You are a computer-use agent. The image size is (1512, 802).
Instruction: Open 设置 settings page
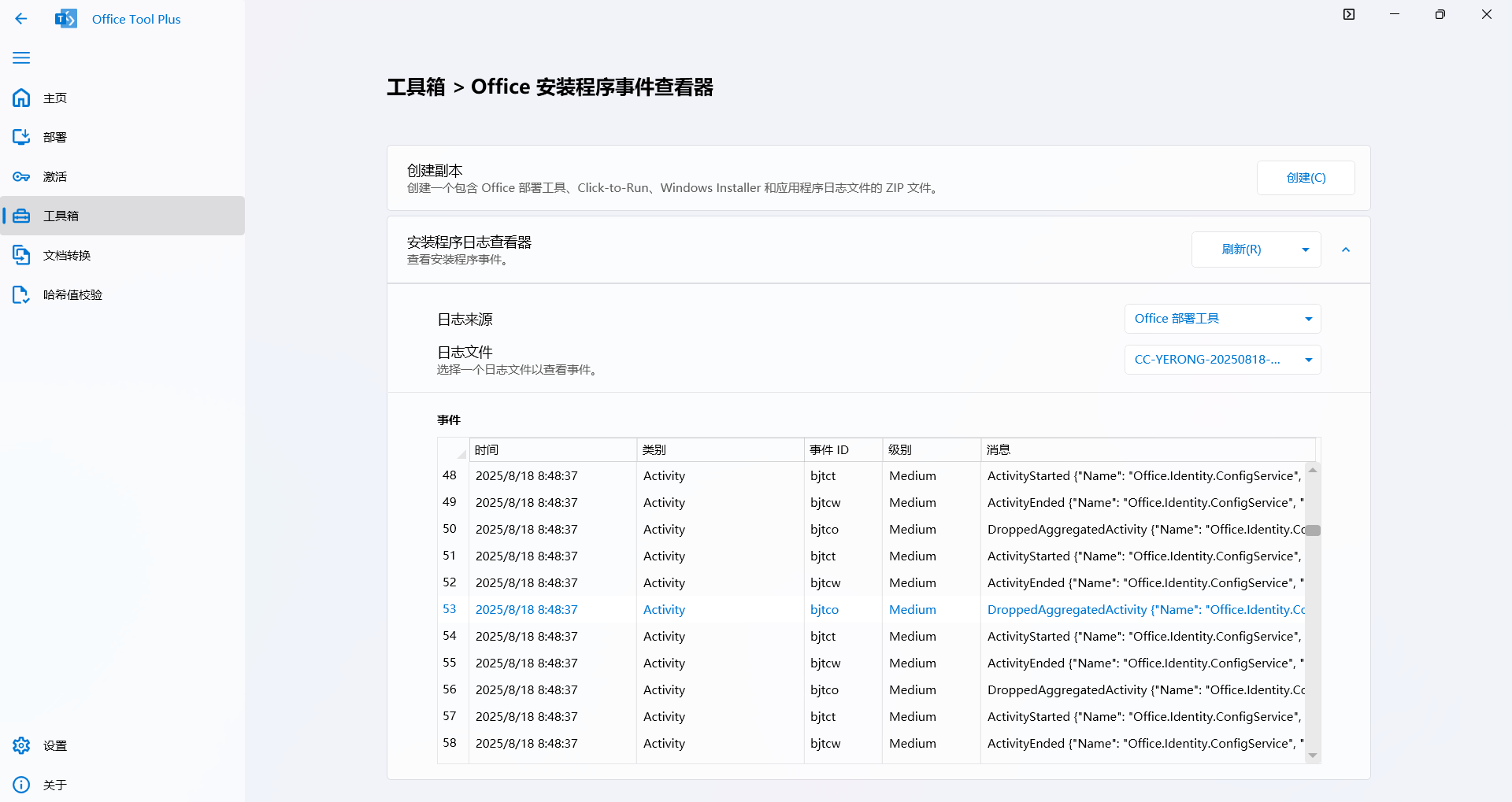click(55, 745)
